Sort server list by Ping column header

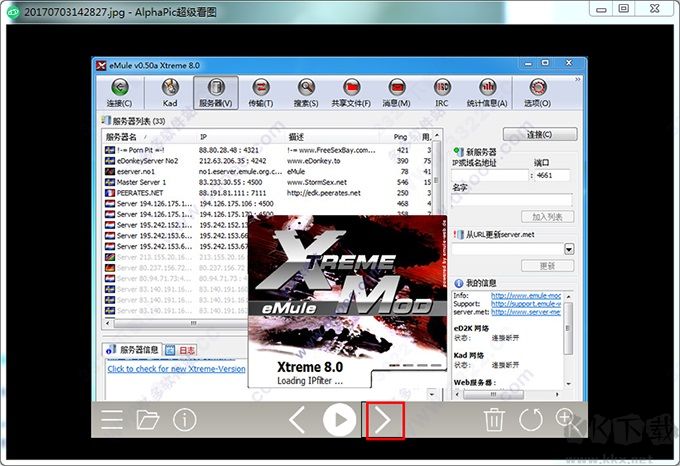[x=401, y=136]
